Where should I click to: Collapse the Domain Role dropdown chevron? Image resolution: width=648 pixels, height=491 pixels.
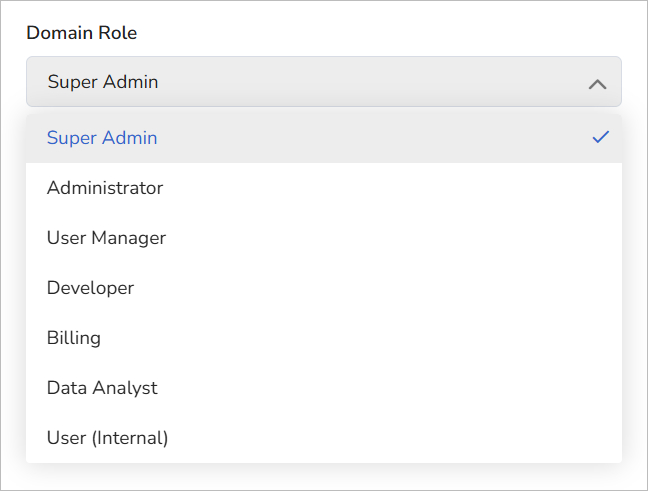coord(597,84)
